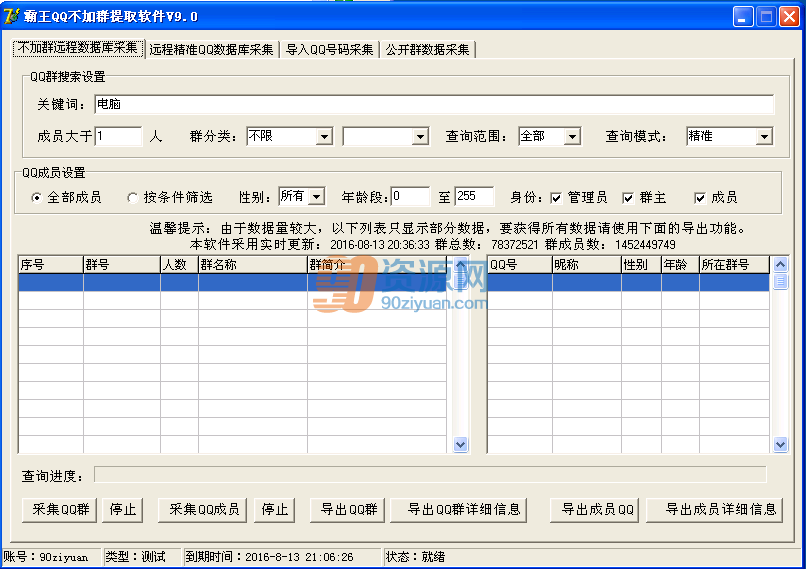Open the 群分类 dropdown showing 不限
Image resolution: width=806 pixels, height=569 pixels.
[x=289, y=136]
